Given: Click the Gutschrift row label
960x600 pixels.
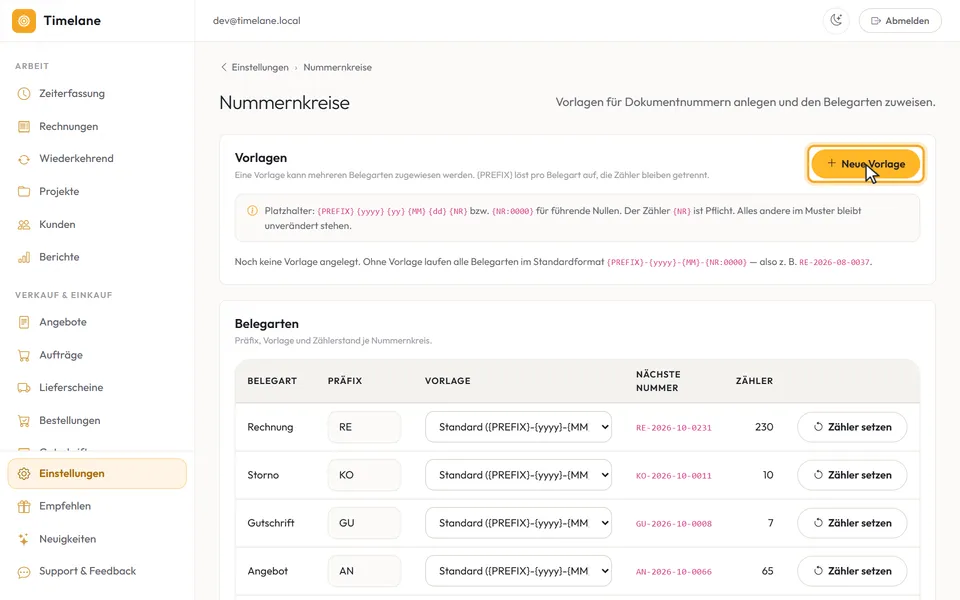Looking at the screenshot, I should point(271,523).
